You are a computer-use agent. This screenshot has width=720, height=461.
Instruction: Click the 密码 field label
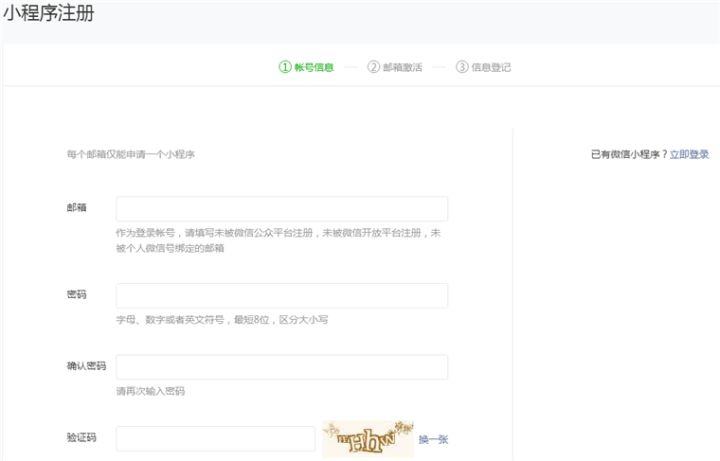click(x=76, y=295)
